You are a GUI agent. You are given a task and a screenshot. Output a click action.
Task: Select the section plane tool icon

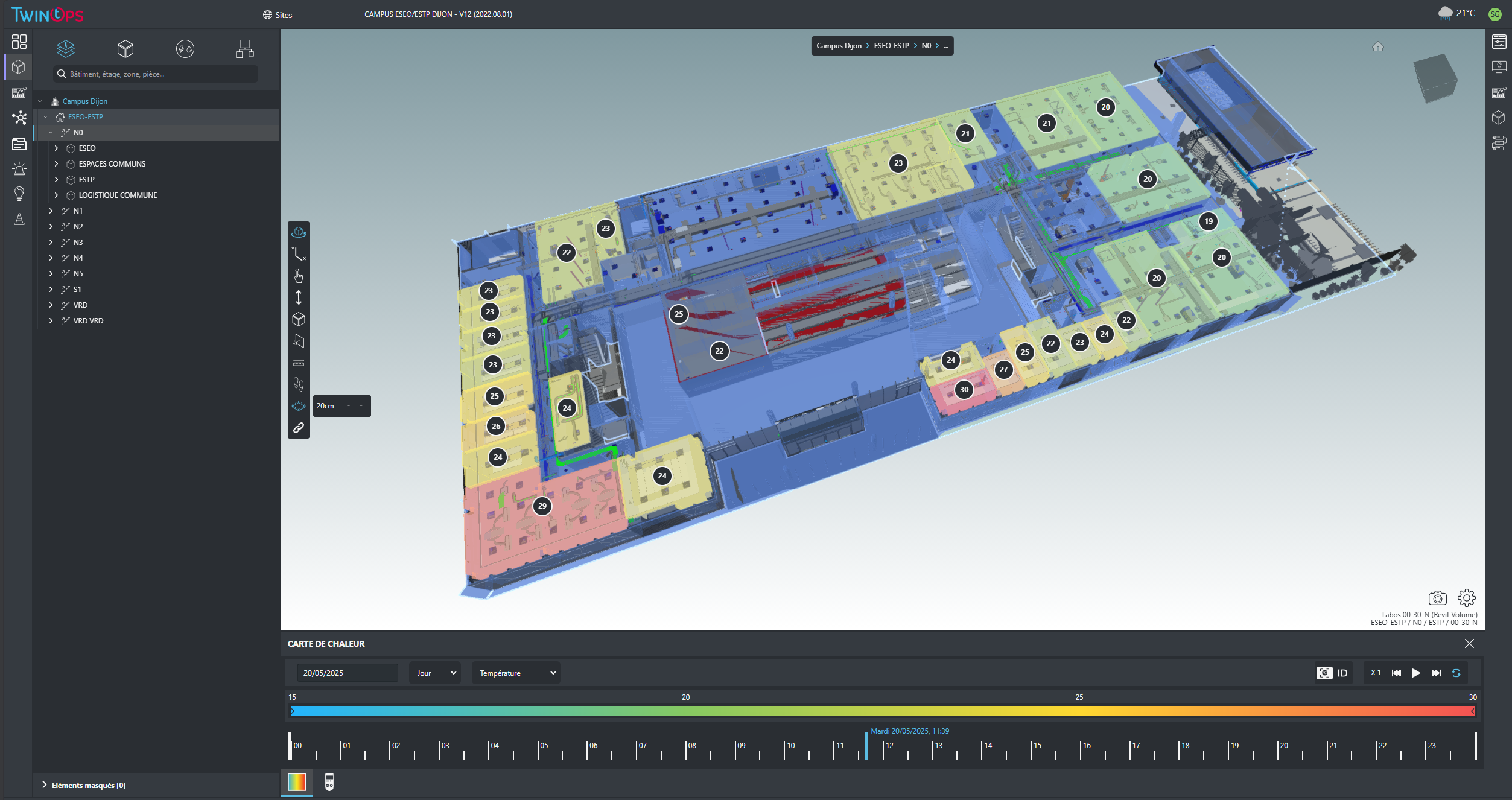click(298, 341)
